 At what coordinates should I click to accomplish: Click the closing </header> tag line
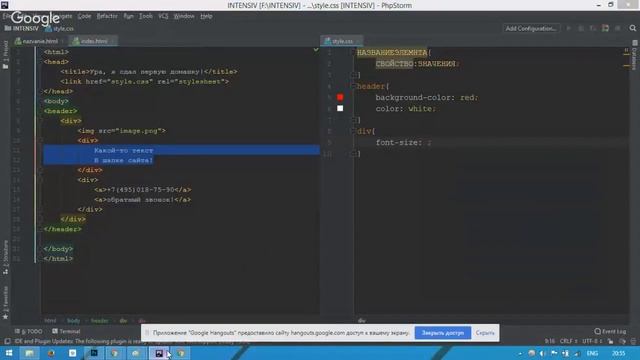coord(62,229)
